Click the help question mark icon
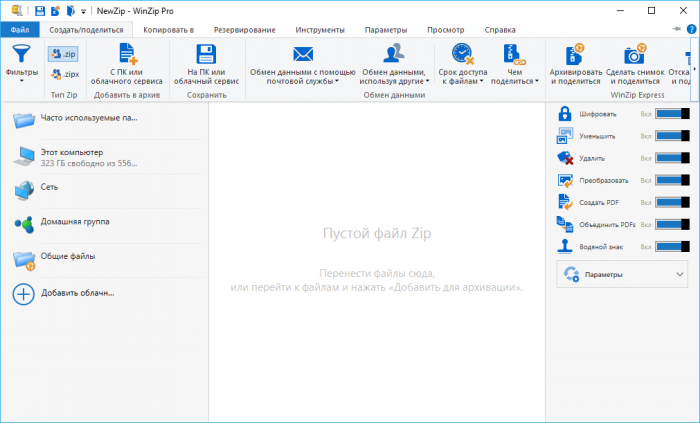 pyautogui.click(x=692, y=29)
